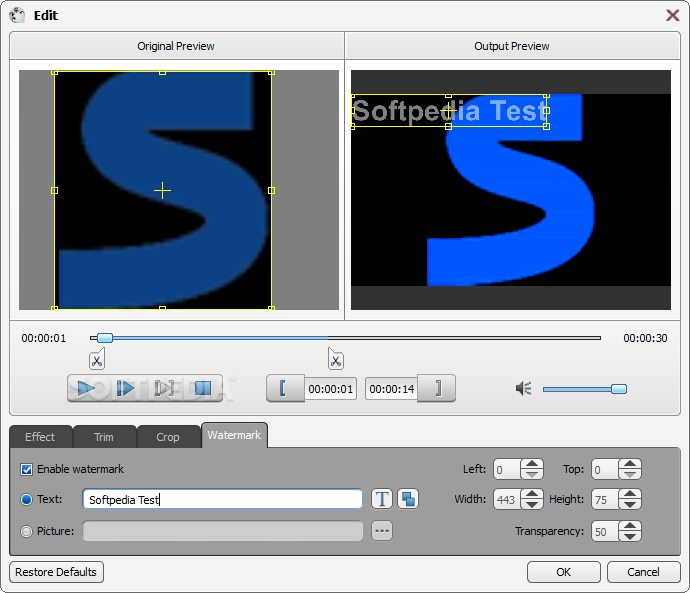Decrease the Top value
The width and height of the screenshot is (690, 593).
[x=630, y=474]
